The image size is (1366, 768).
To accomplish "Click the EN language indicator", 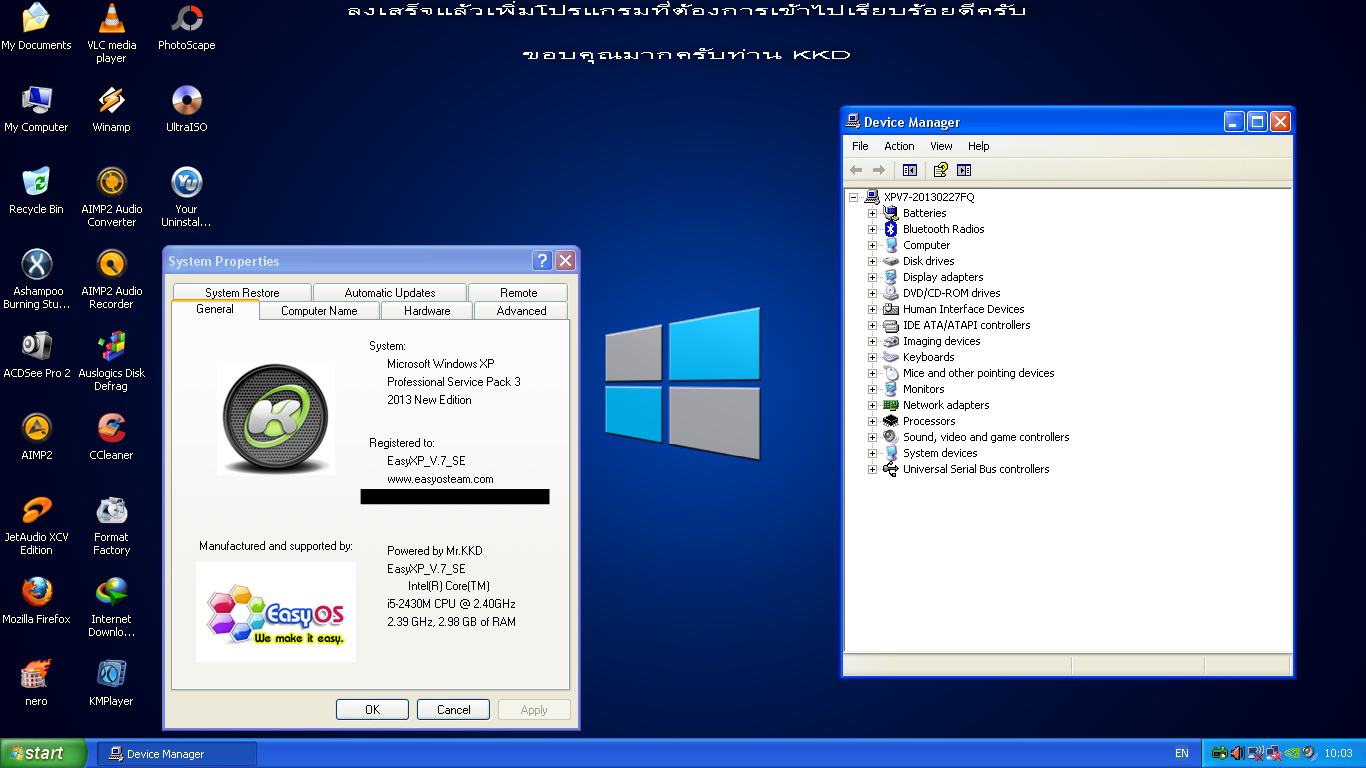I will [1182, 754].
